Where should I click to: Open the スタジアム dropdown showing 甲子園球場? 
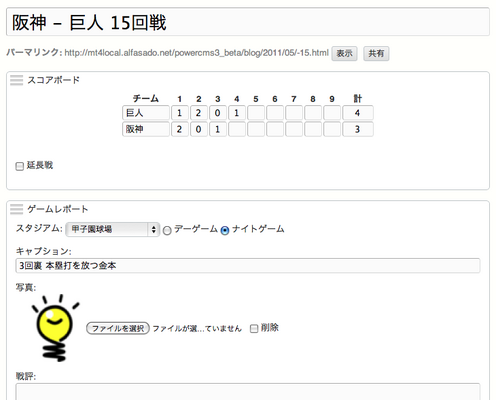pos(113,229)
